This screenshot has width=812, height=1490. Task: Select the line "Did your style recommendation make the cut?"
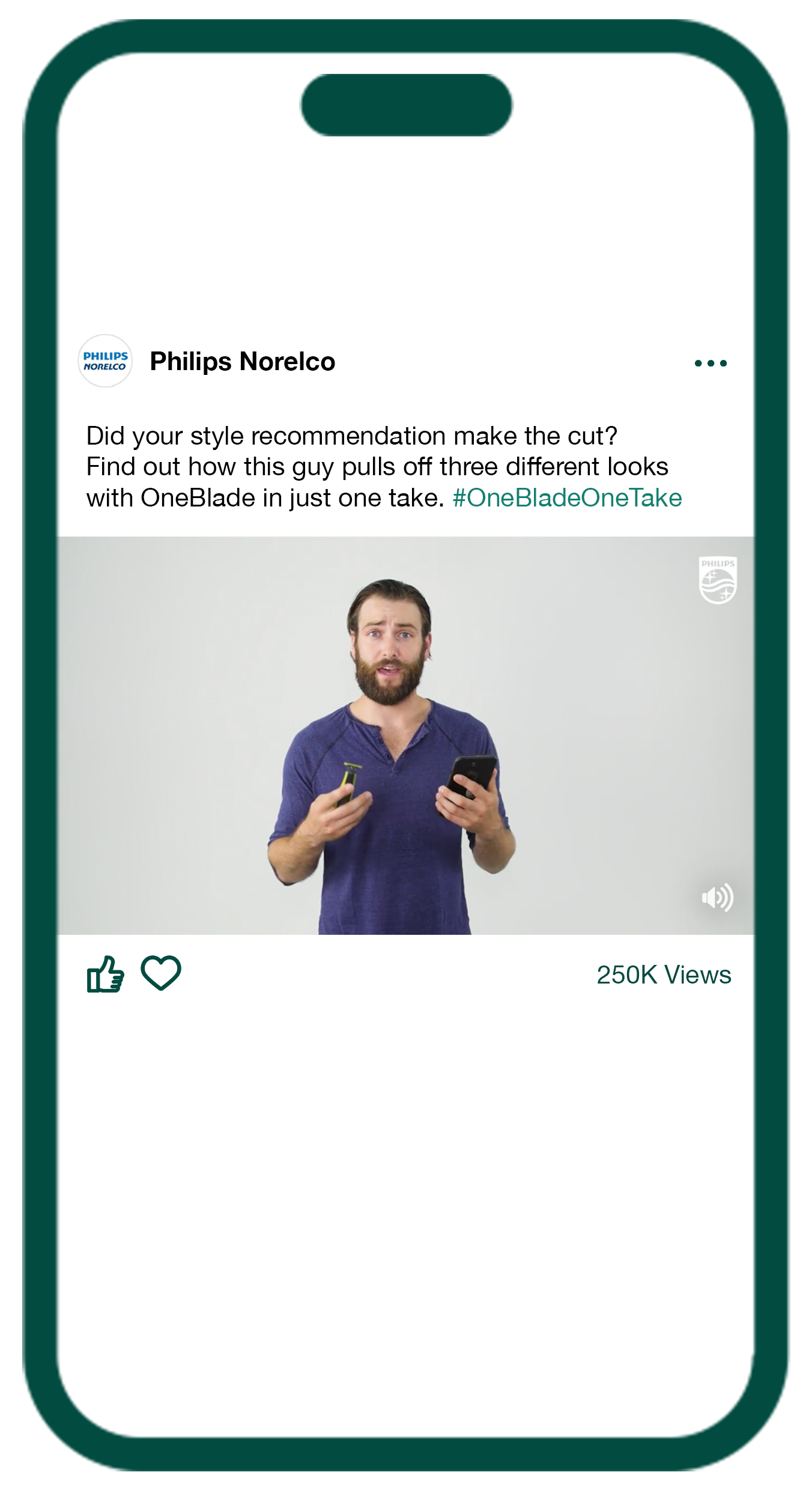[x=352, y=436]
